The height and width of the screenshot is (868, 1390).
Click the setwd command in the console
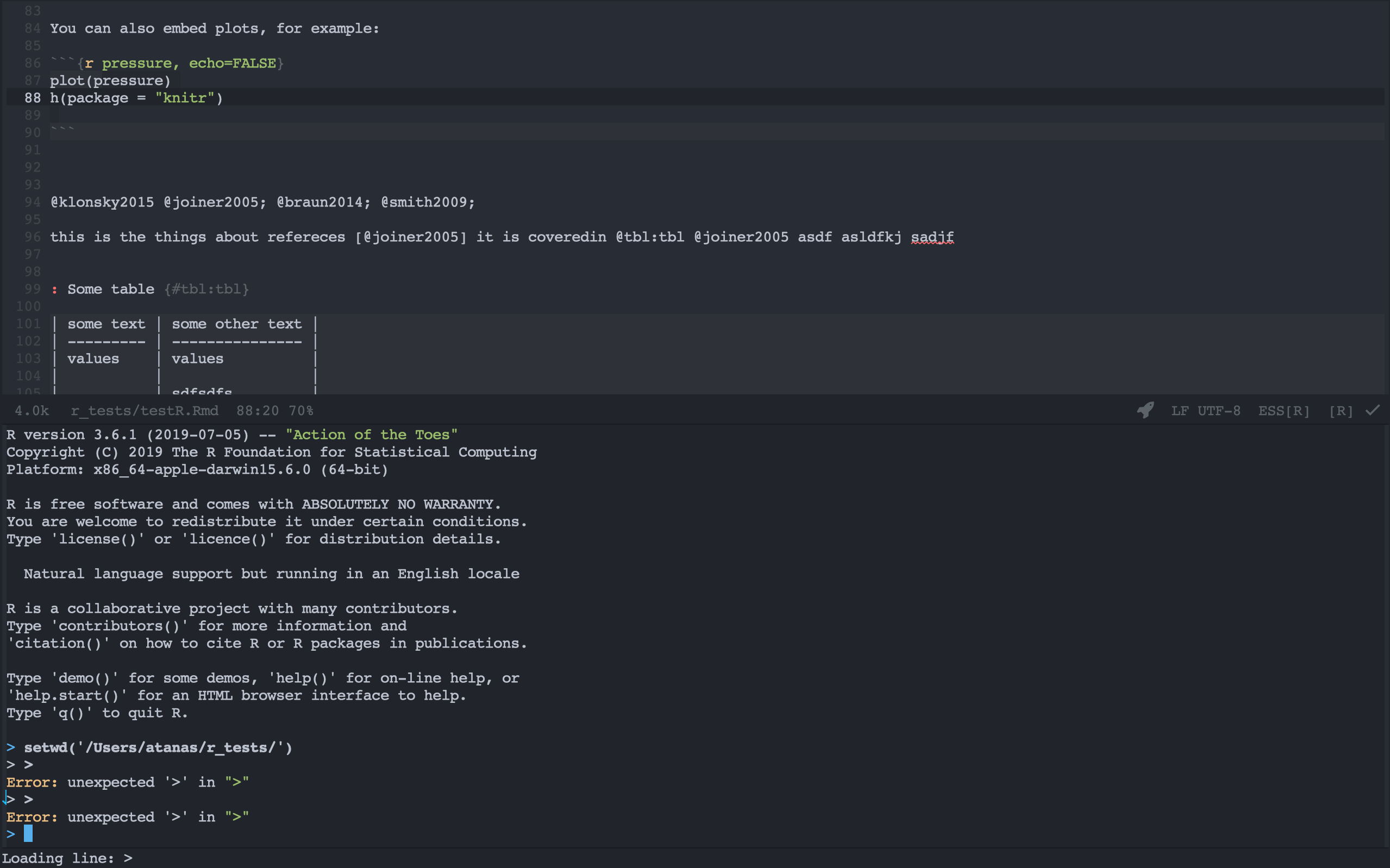[x=158, y=747]
